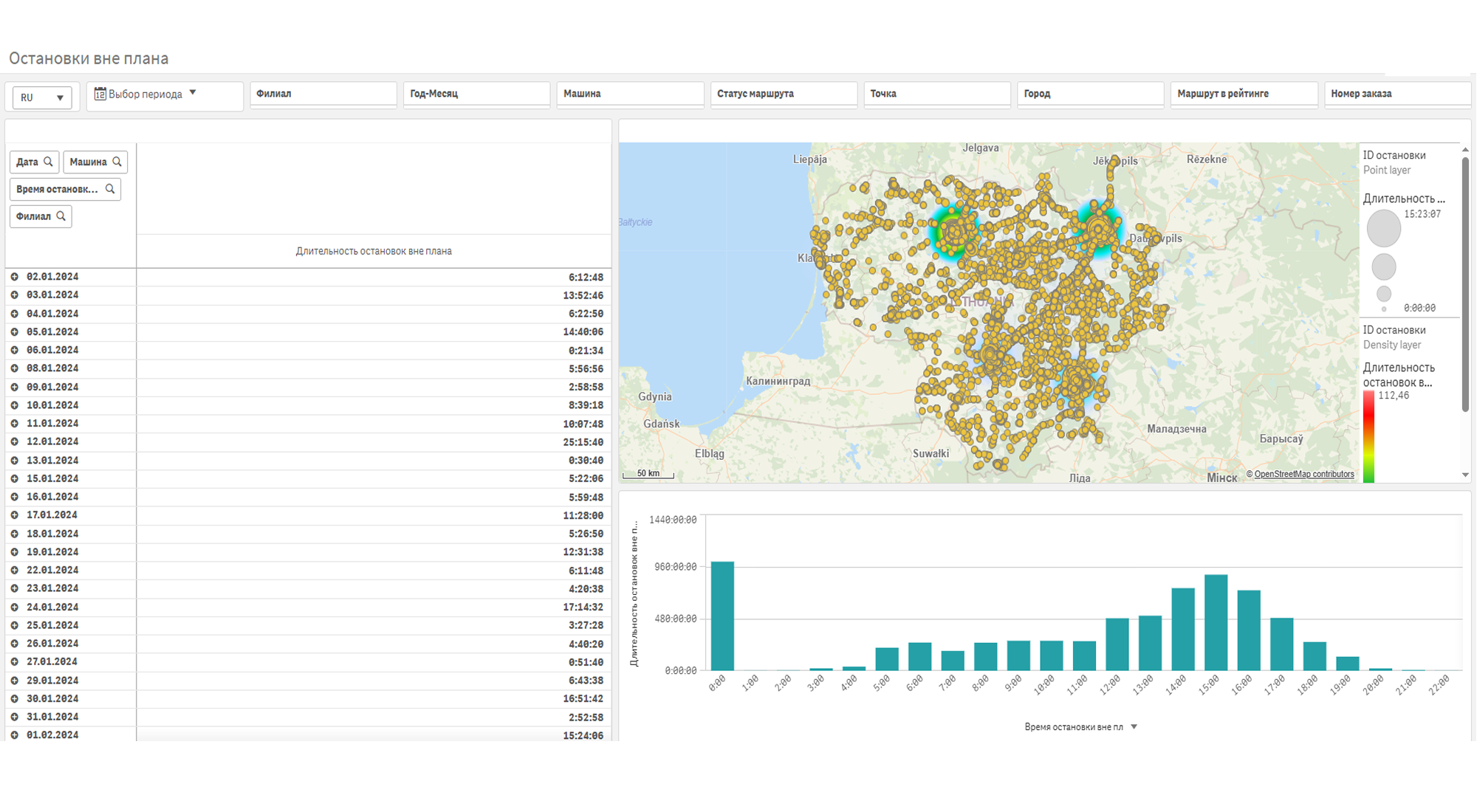Viewport: 1477px width, 812px height.
Task: Click the density legend color gradient
Action: point(1368,436)
